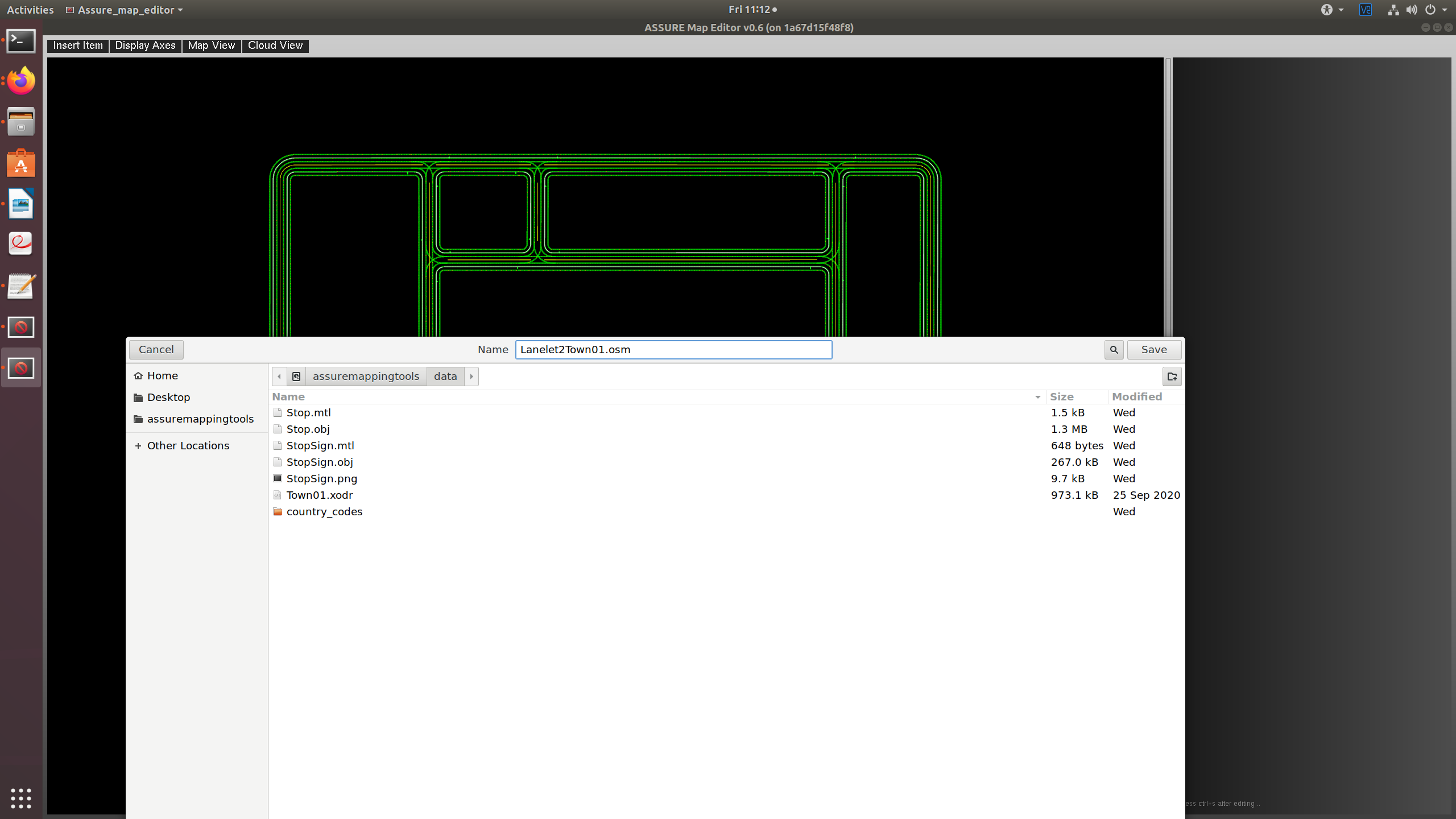The width and height of the screenshot is (1456, 819).
Task: Click the VNC indicator in the system tray
Action: coord(1366,10)
